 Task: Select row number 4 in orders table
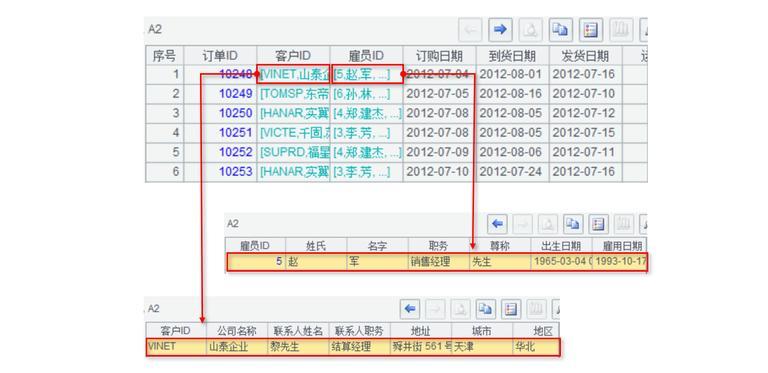(165, 133)
